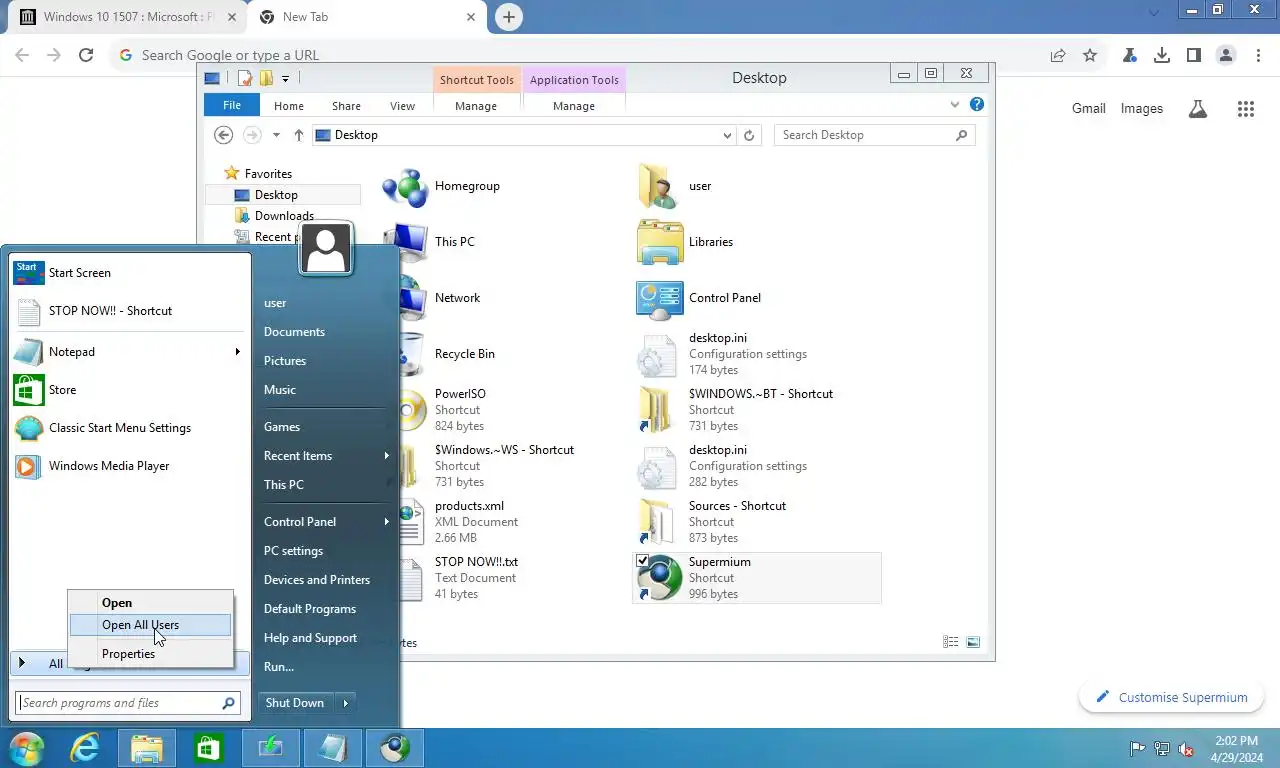Open Action Center flag in system tray

(x=1137, y=749)
